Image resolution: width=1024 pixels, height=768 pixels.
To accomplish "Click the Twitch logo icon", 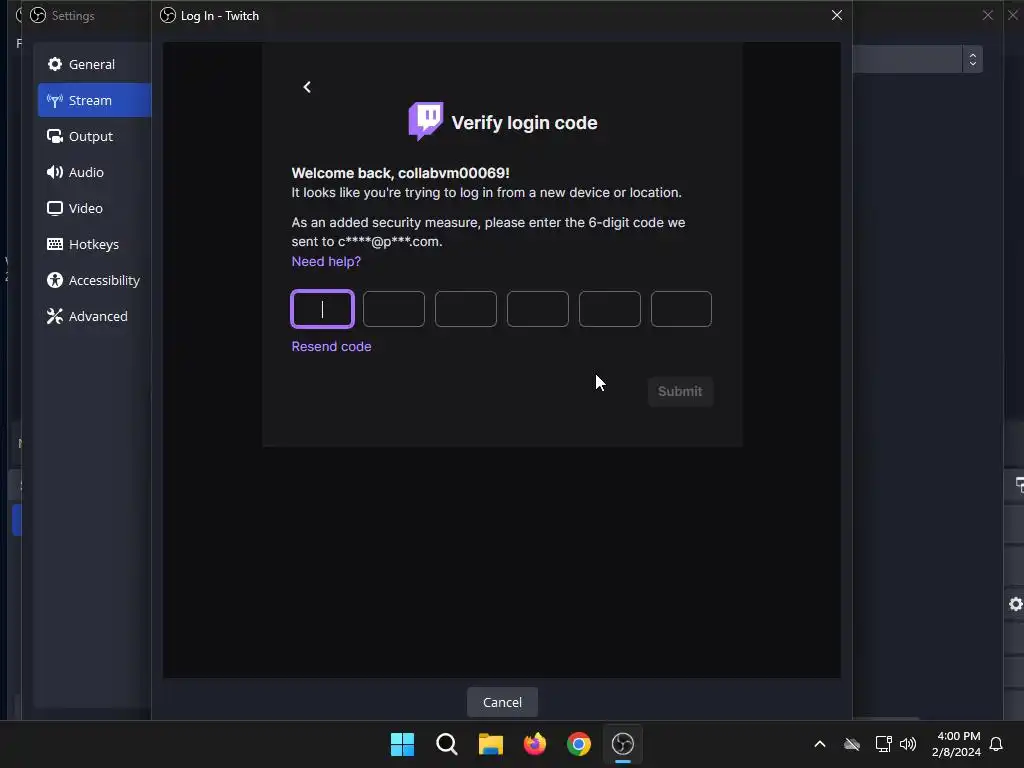I will [x=426, y=121].
